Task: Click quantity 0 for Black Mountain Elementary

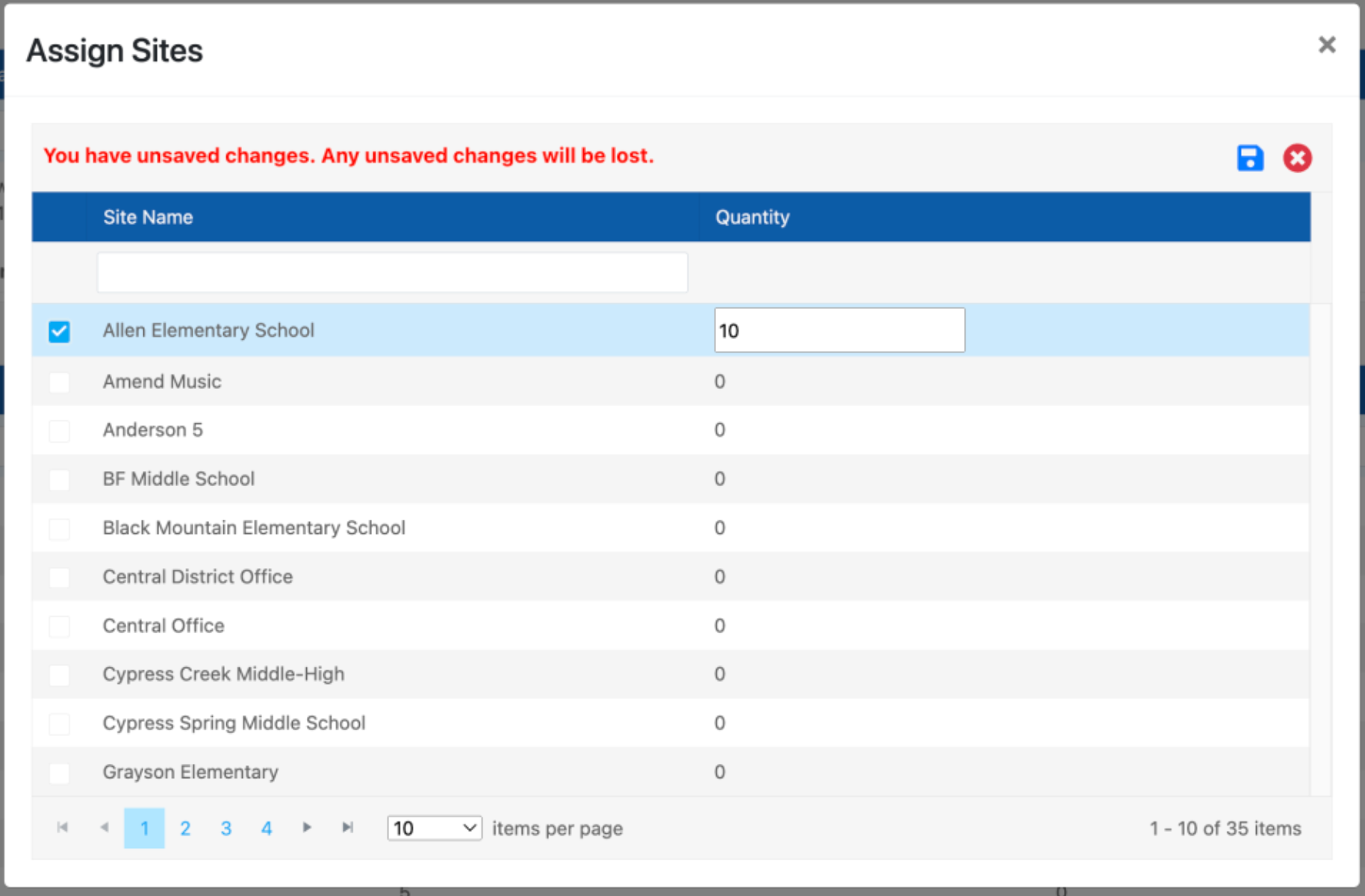Action: click(x=720, y=528)
